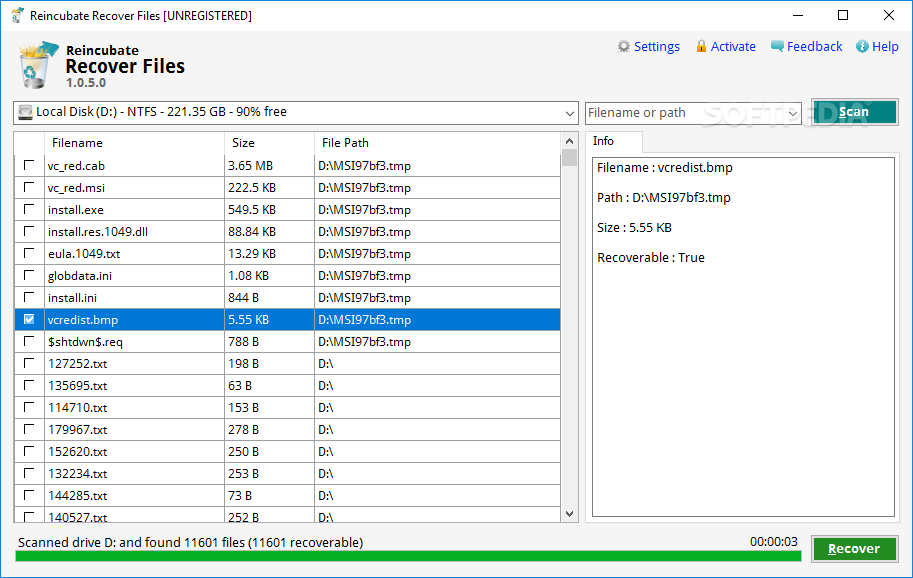Viewport: 913px width, 578px height.
Task: Check the 132234.txt checkbox
Action: click(x=29, y=473)
